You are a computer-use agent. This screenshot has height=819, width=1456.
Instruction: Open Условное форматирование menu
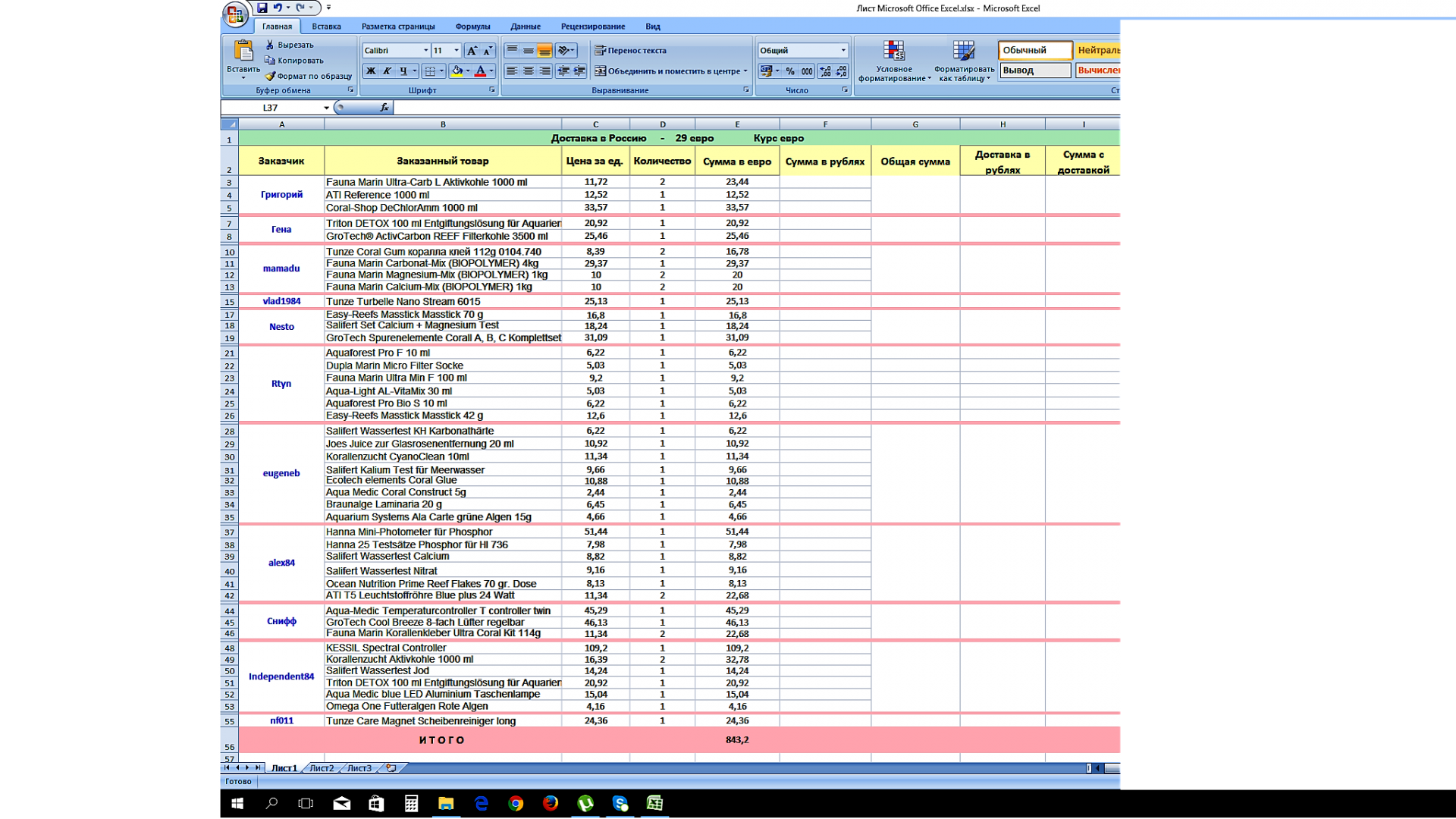pos(894,61)
